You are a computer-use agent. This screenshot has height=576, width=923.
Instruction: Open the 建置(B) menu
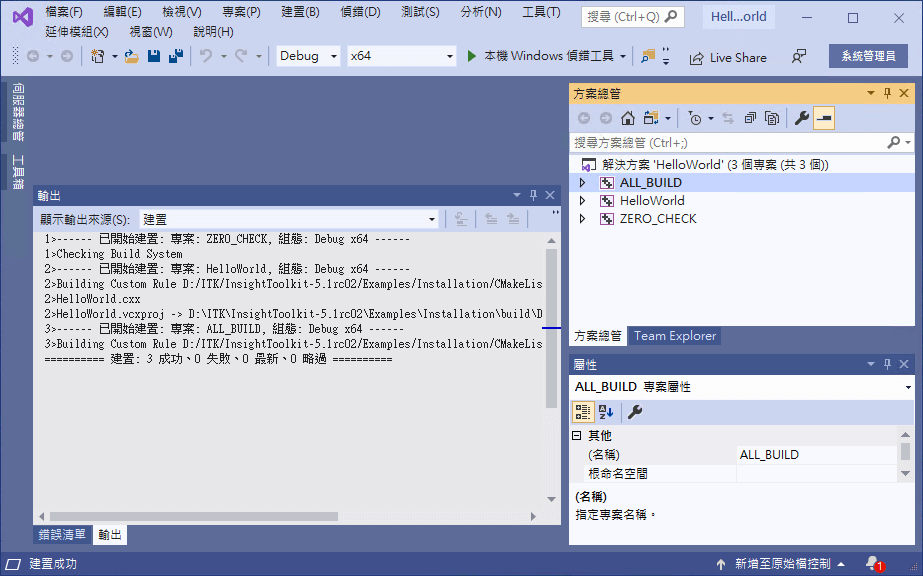300,12
